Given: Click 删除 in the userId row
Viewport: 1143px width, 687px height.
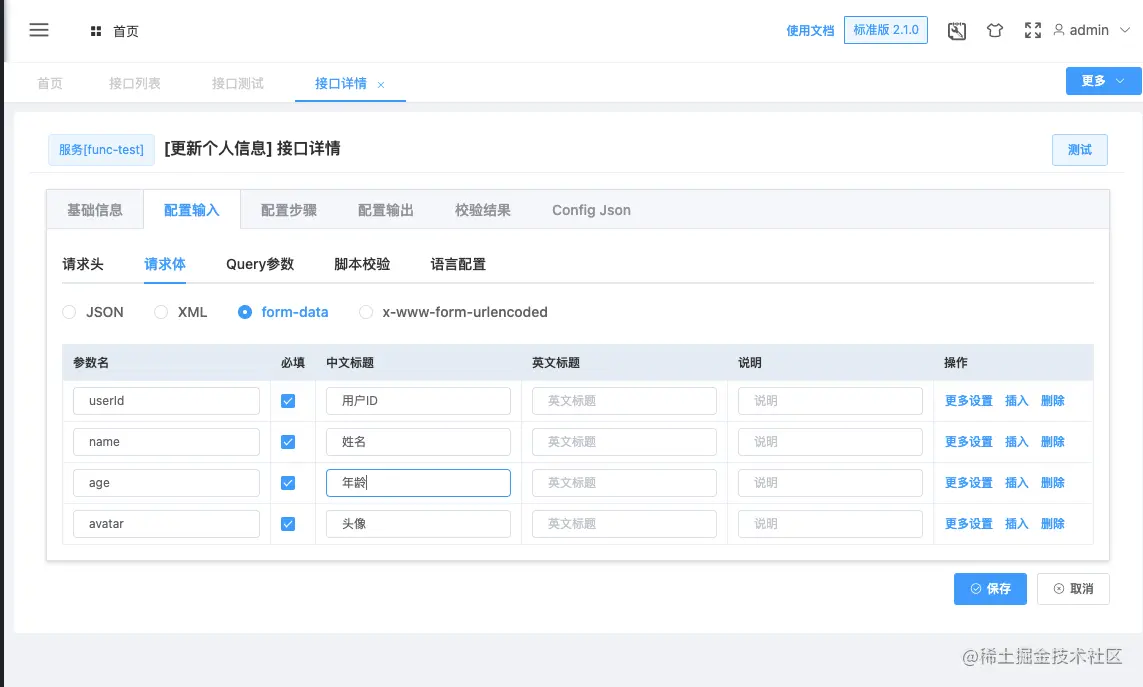Looking at the screenshot, I should [x=1053, y=401].
